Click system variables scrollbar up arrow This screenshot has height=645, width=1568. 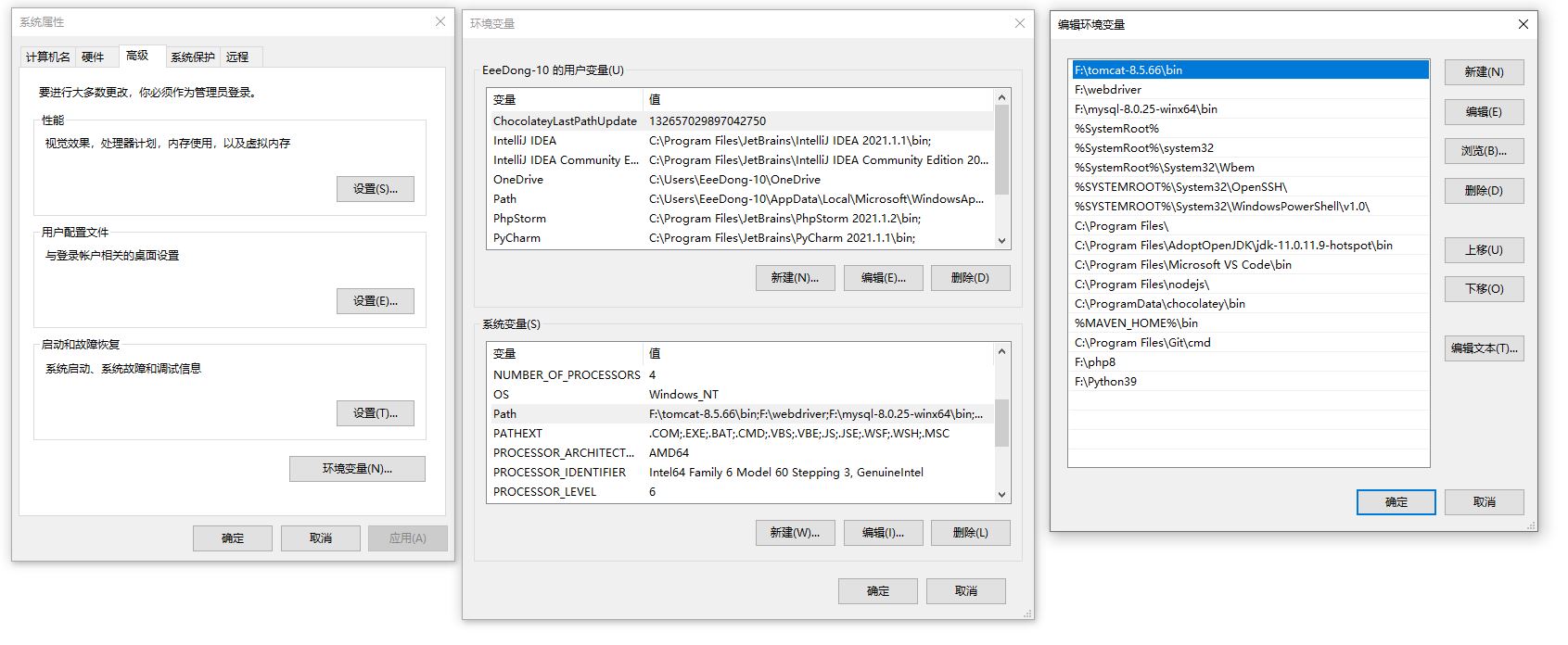[1001, 352]
